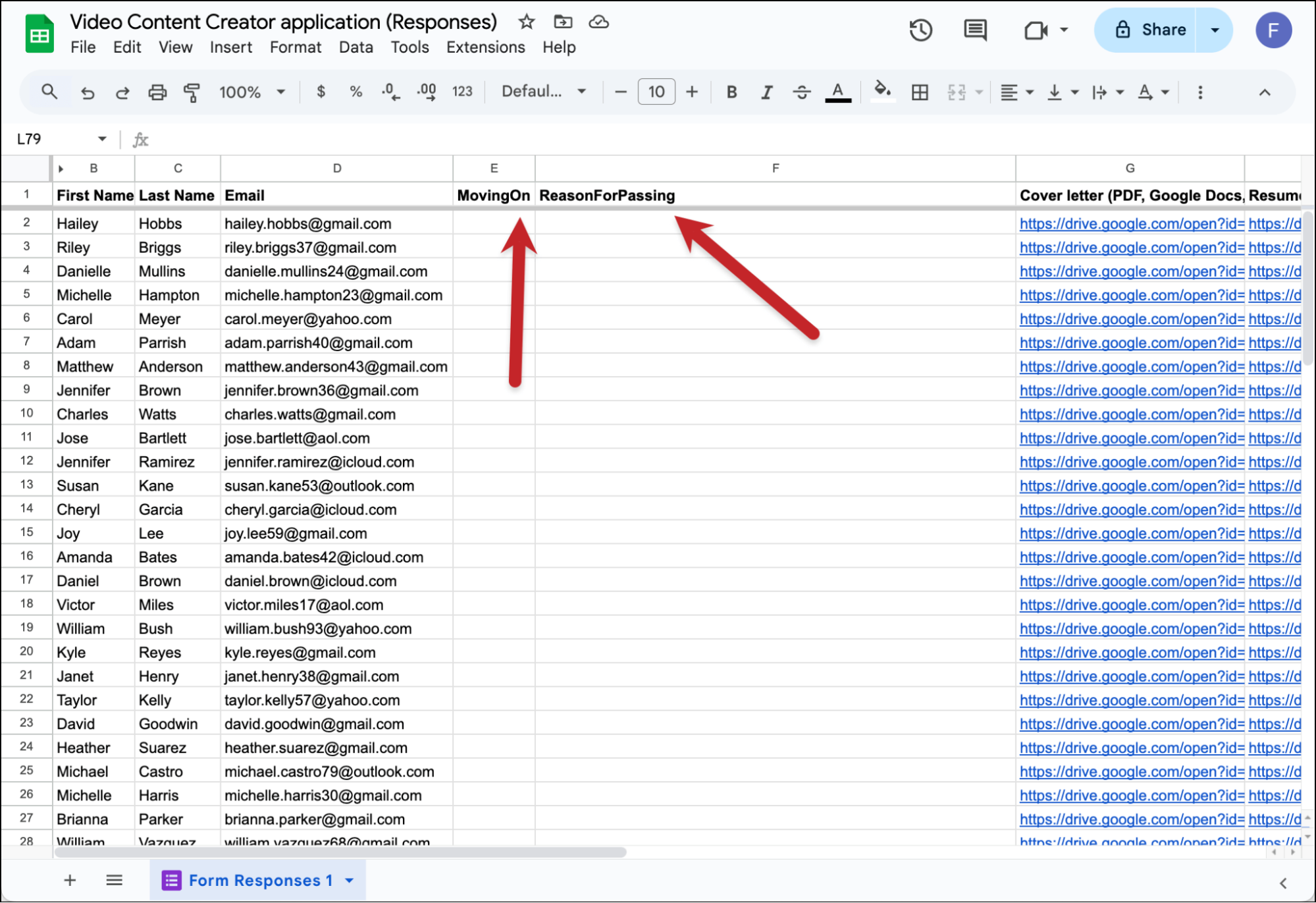The height and width of the screenshot is (903, 1316).
Task: Open the Edit menu
Action: coord(127,47)
